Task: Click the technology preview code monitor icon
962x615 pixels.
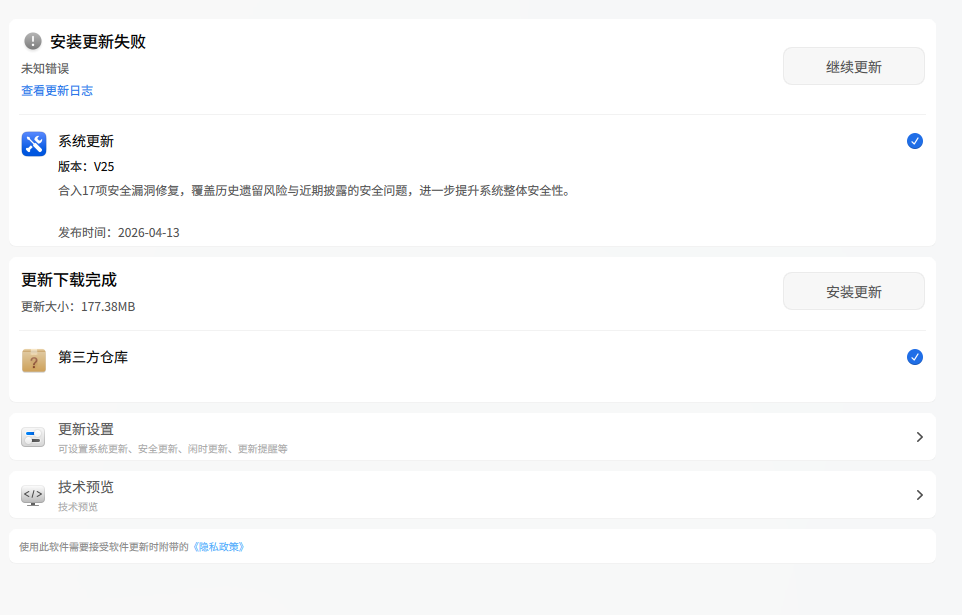Action: 33,495
